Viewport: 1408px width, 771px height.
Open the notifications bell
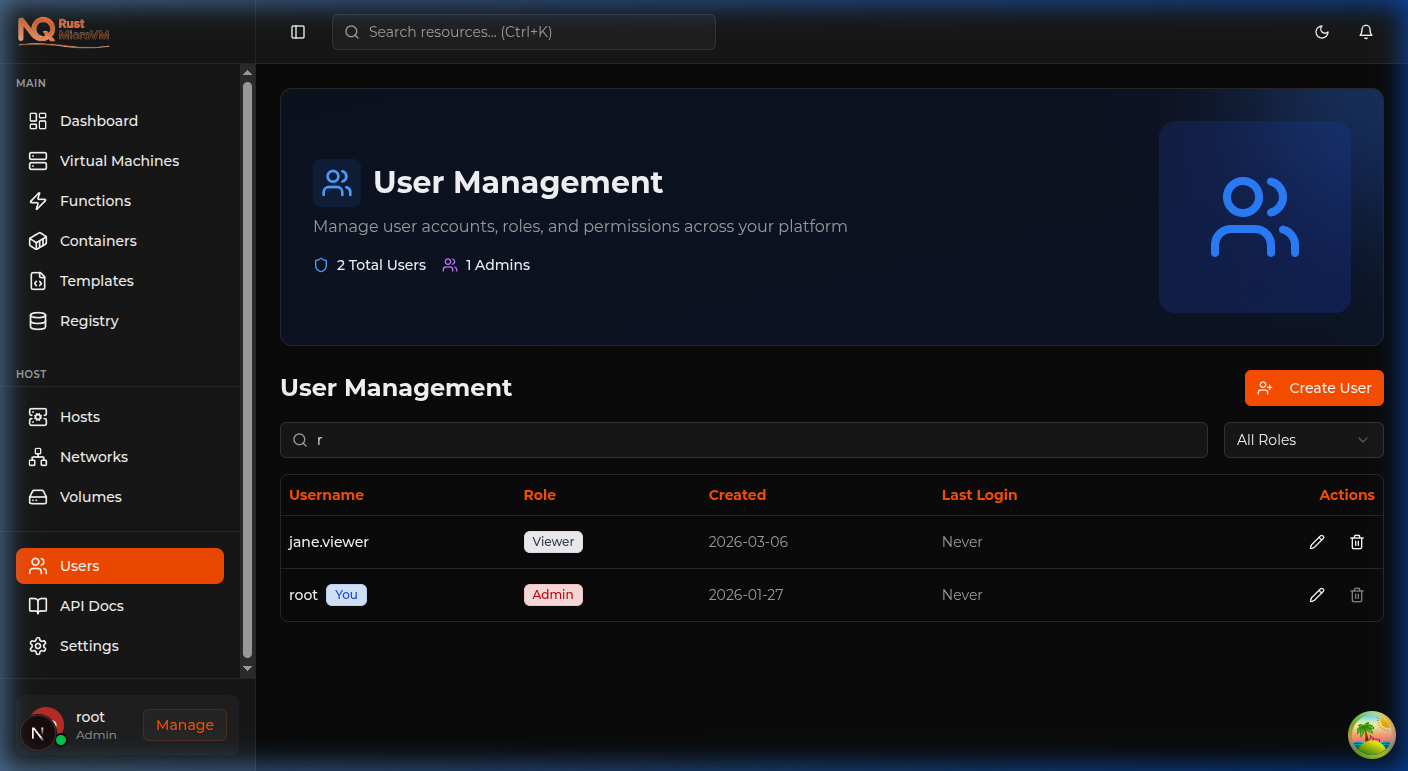coord(1366,32)
